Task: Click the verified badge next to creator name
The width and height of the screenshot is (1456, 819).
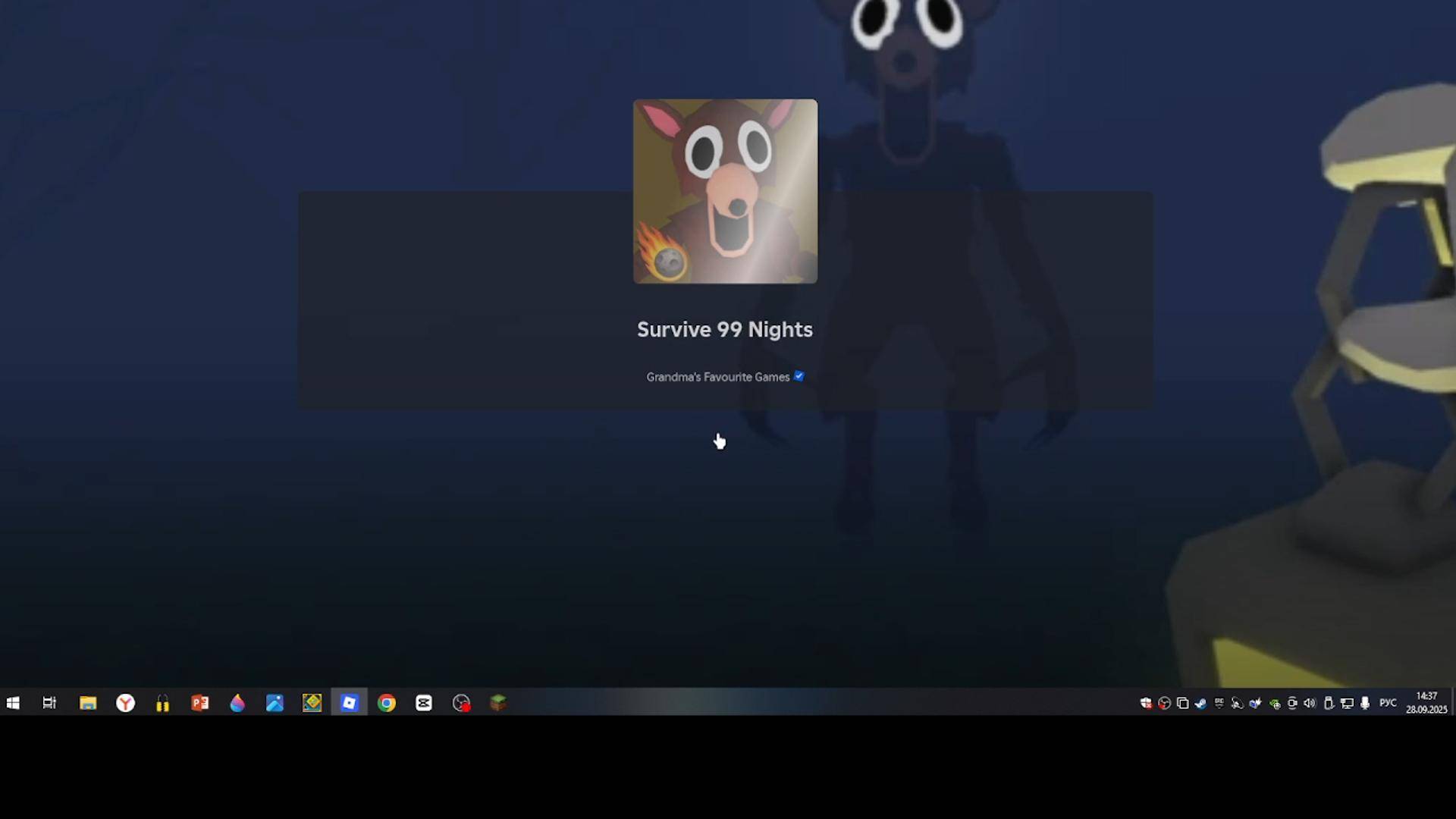Action: pyautogui.click(x=799, y=376)
